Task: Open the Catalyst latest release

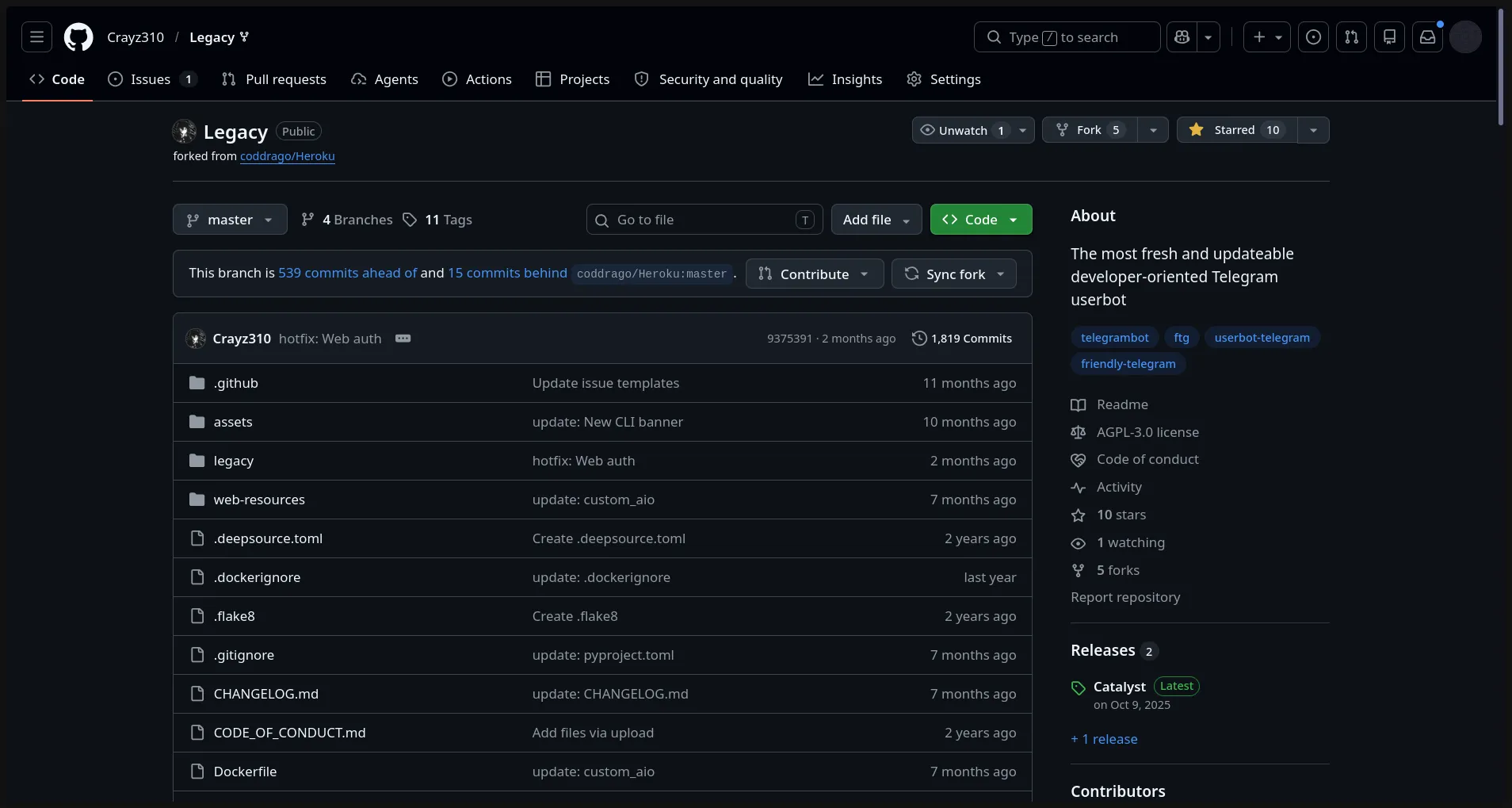Action: click(1120, 687)
